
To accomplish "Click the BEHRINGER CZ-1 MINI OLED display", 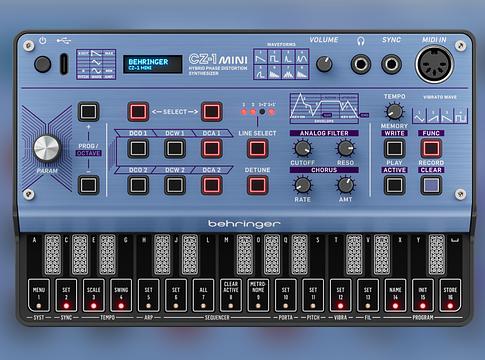I will 153,64.
